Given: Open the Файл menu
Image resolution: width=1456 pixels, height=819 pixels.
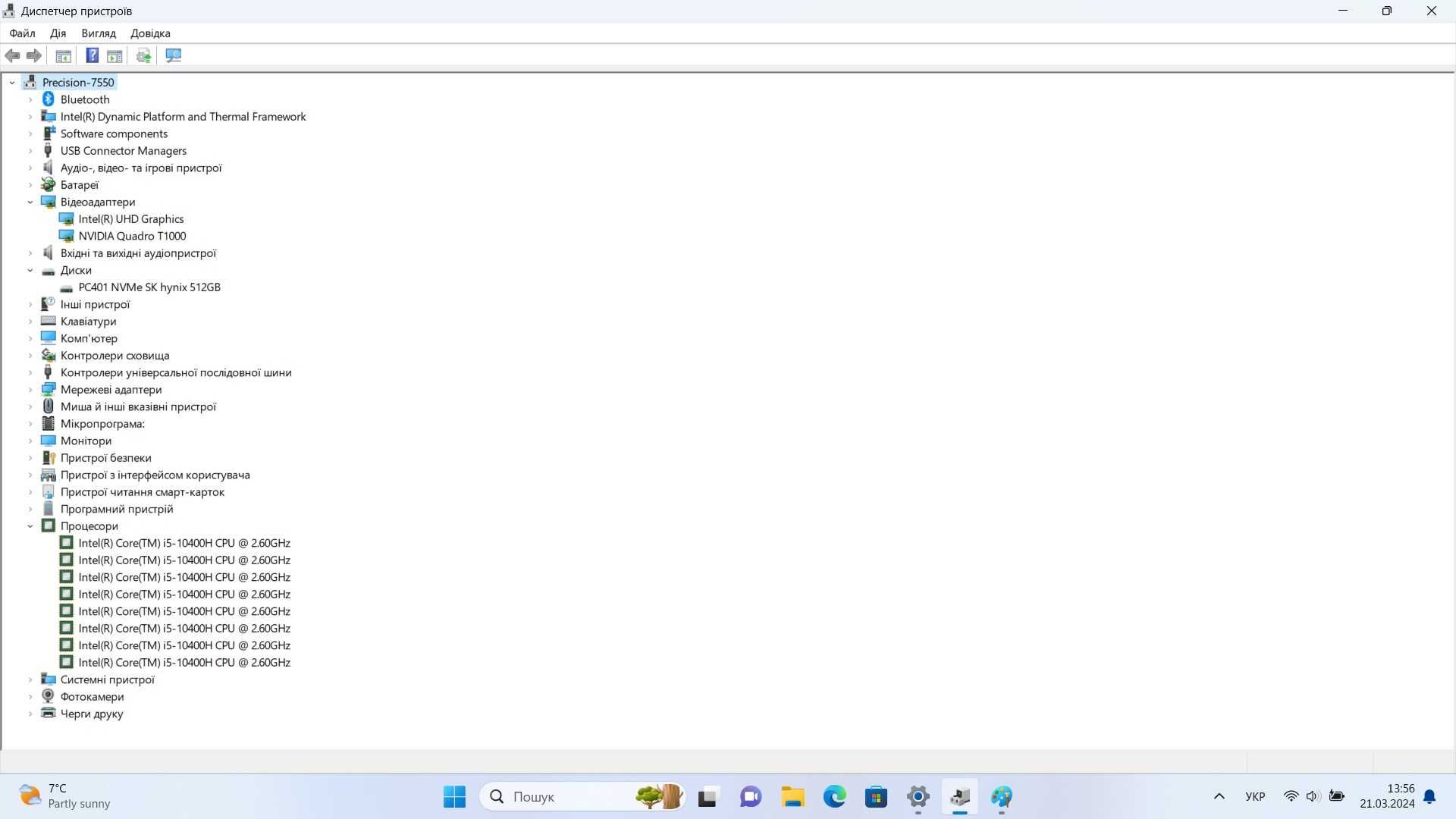Looking at the screenshot, I should pyautogui.click(x=22, y=33).
